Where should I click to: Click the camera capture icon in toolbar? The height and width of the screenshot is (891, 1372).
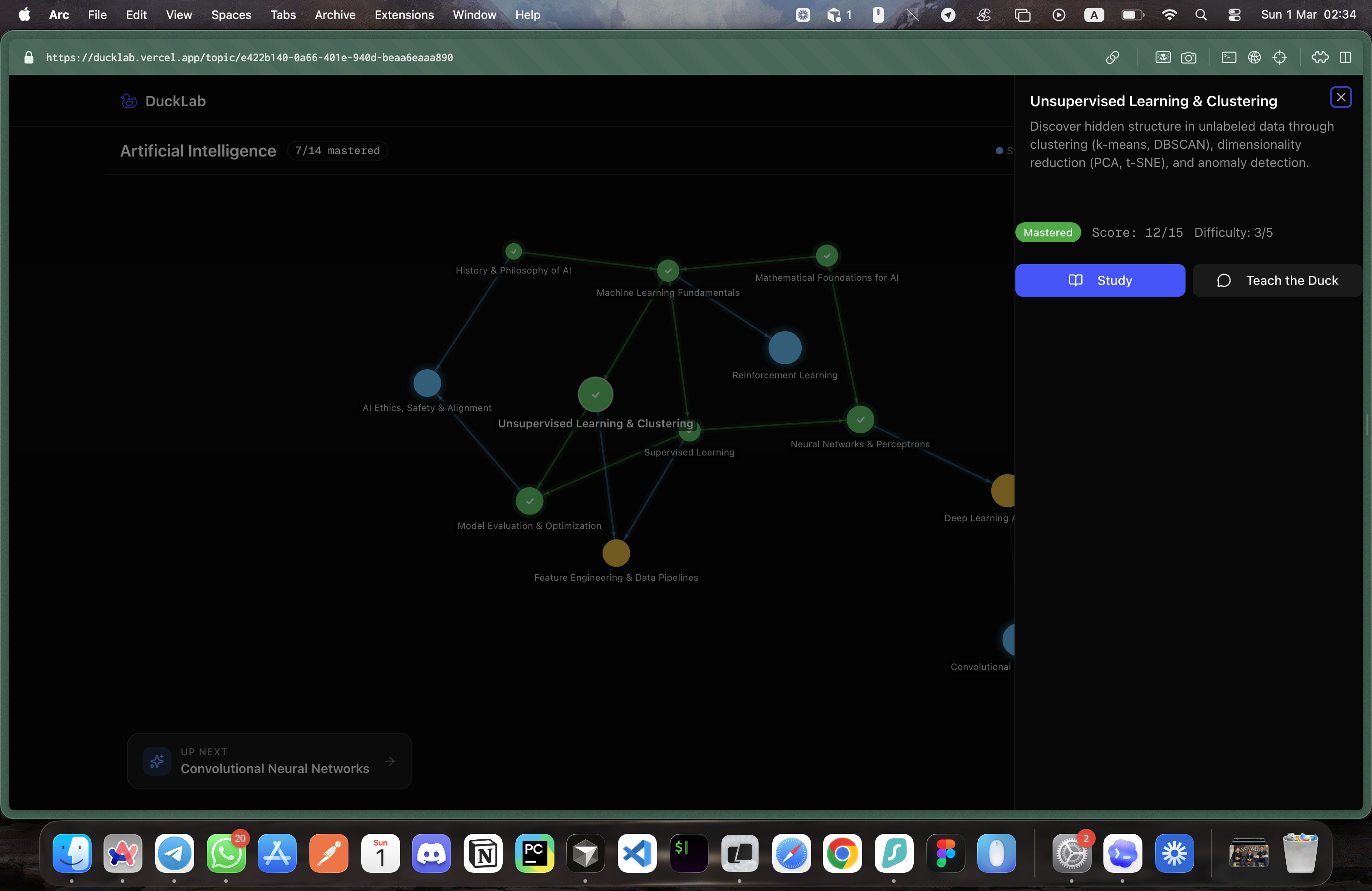pyautogui.click(x=1188, y=58)
